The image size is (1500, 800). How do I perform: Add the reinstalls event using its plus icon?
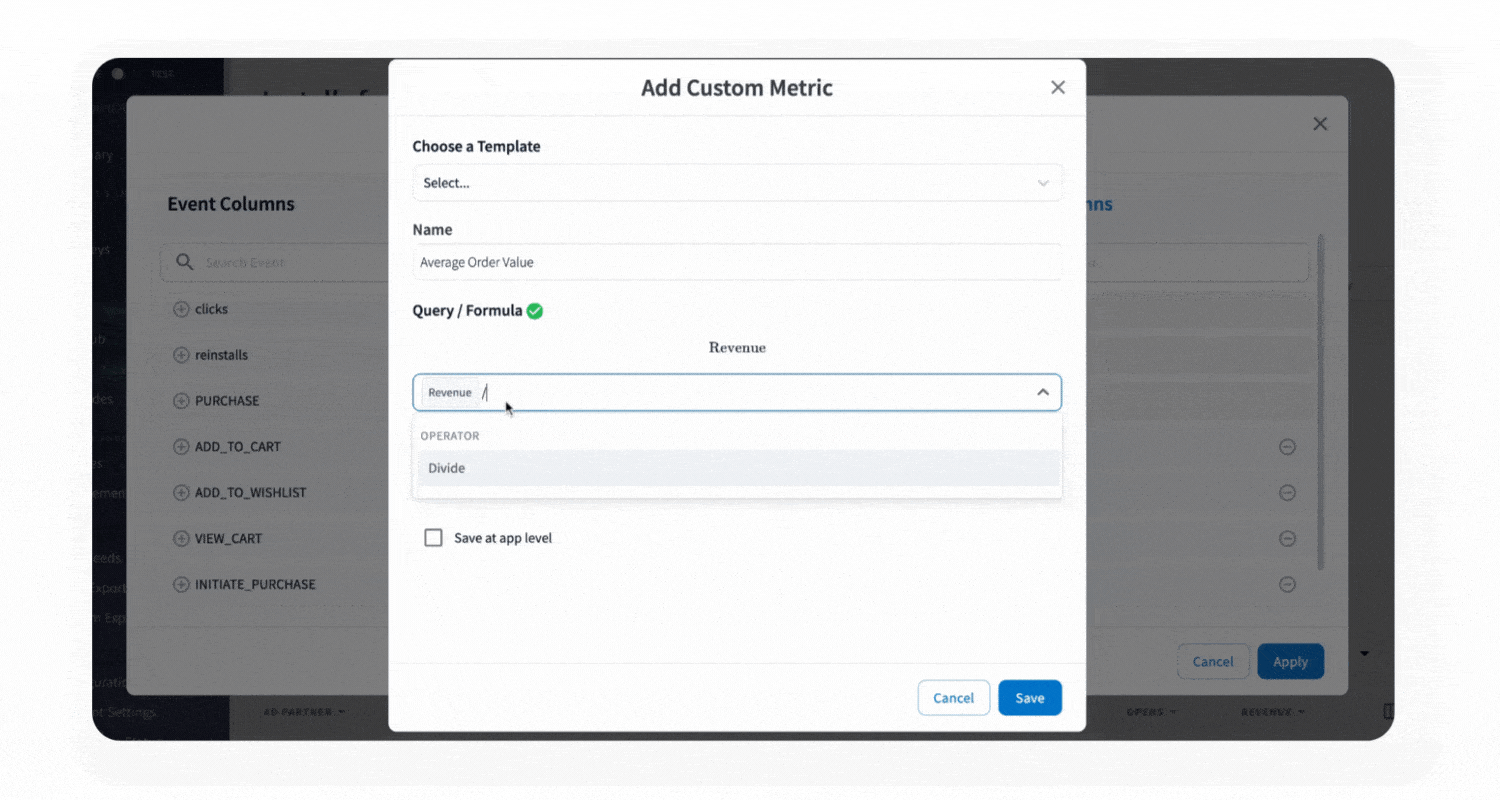tap(181, 355)
